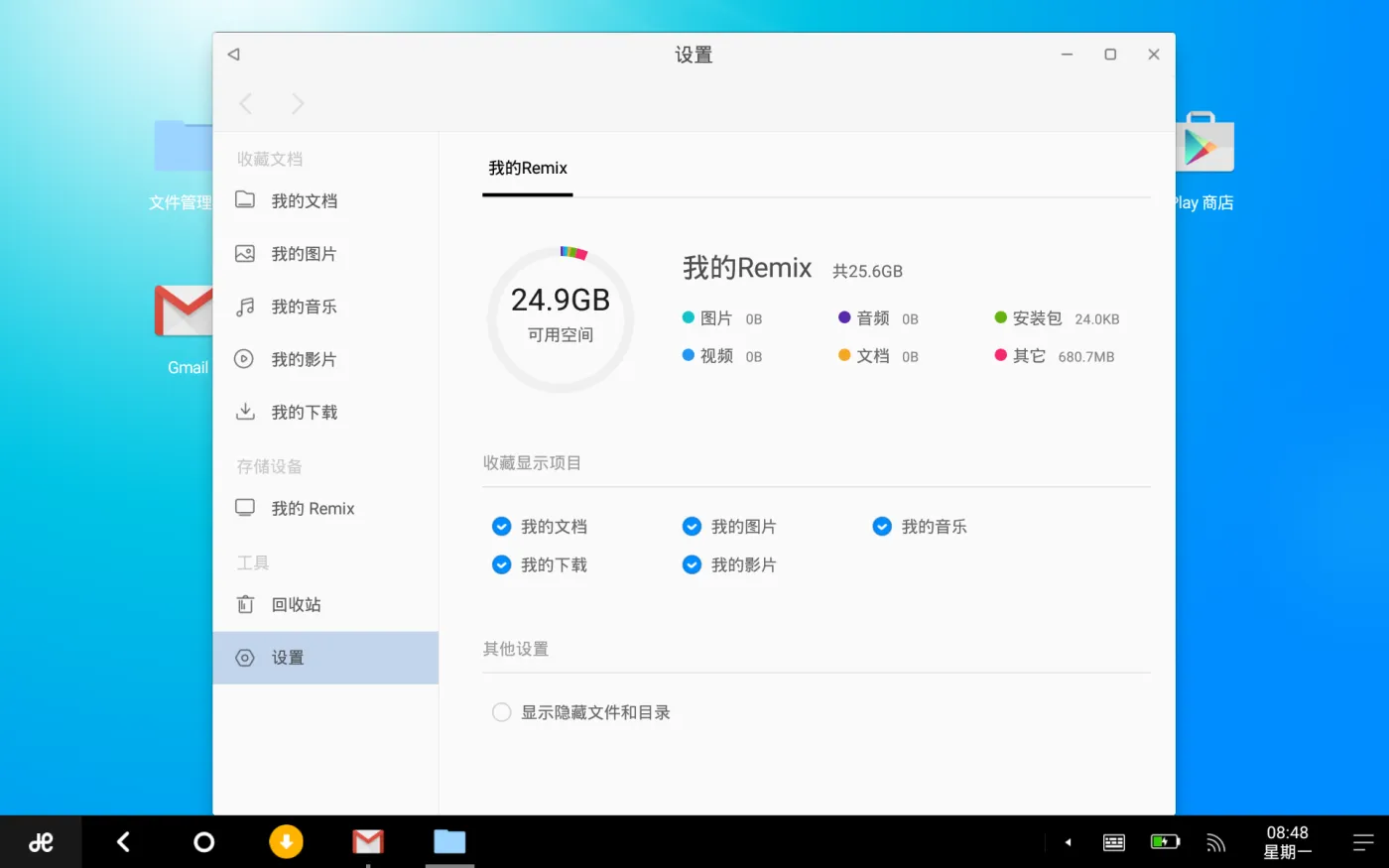Image resolution: width=1389 pixels, height=868 pixels.
Task: Uncheck the 我的图片 favorite checkbox
Action: pos(693,527)
